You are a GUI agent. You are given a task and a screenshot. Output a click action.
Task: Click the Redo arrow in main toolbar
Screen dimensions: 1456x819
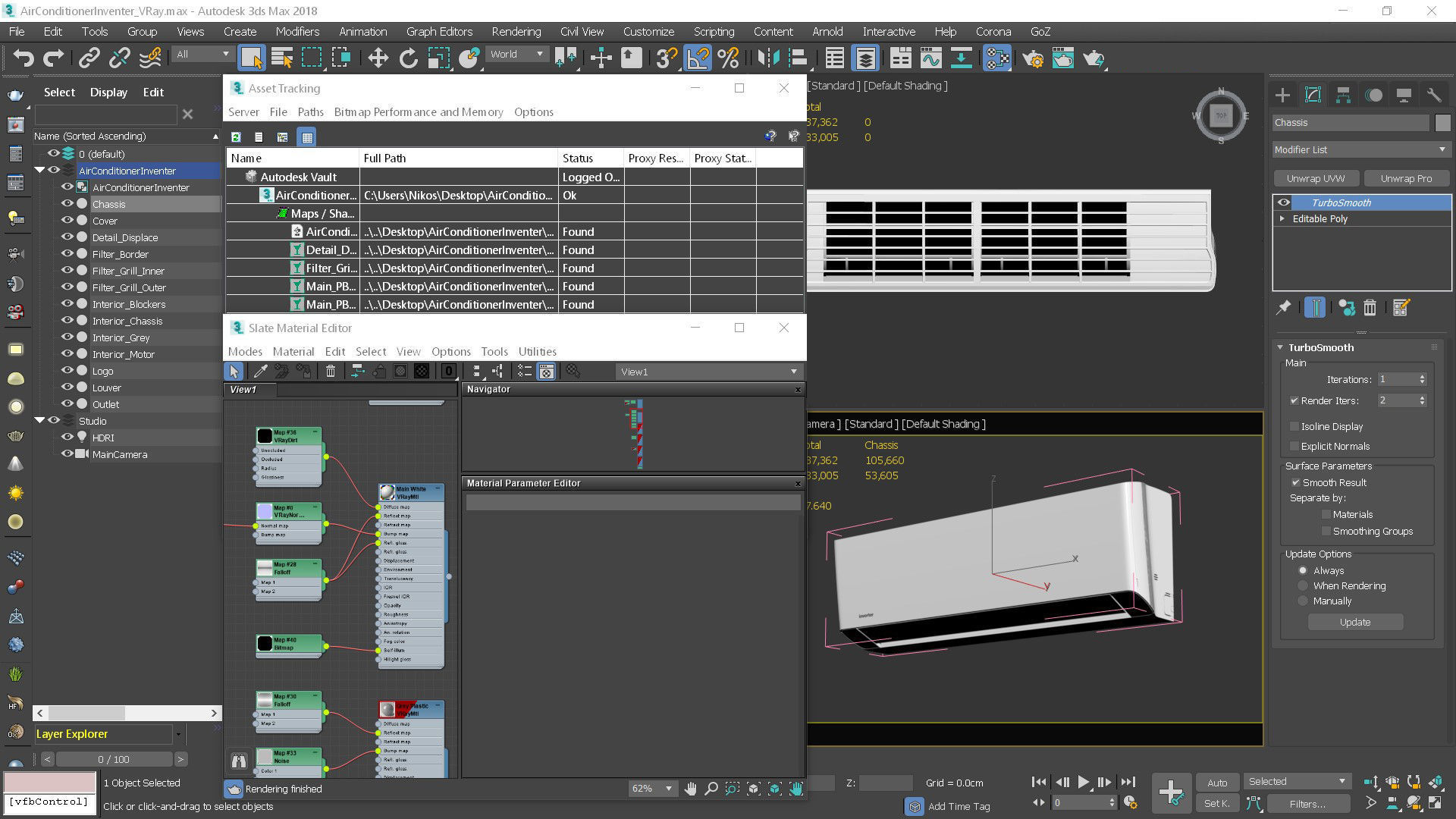pyautogui.click(x=53, y=58)
